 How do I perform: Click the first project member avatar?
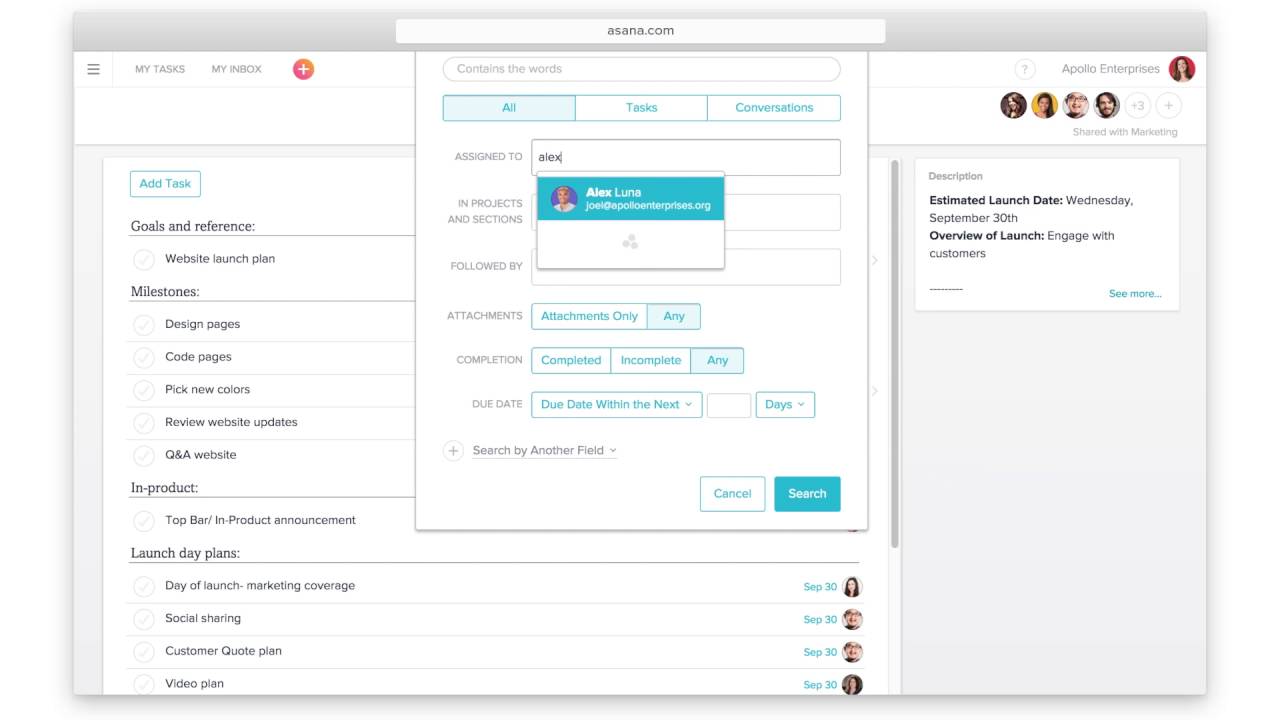point(1013,105)
